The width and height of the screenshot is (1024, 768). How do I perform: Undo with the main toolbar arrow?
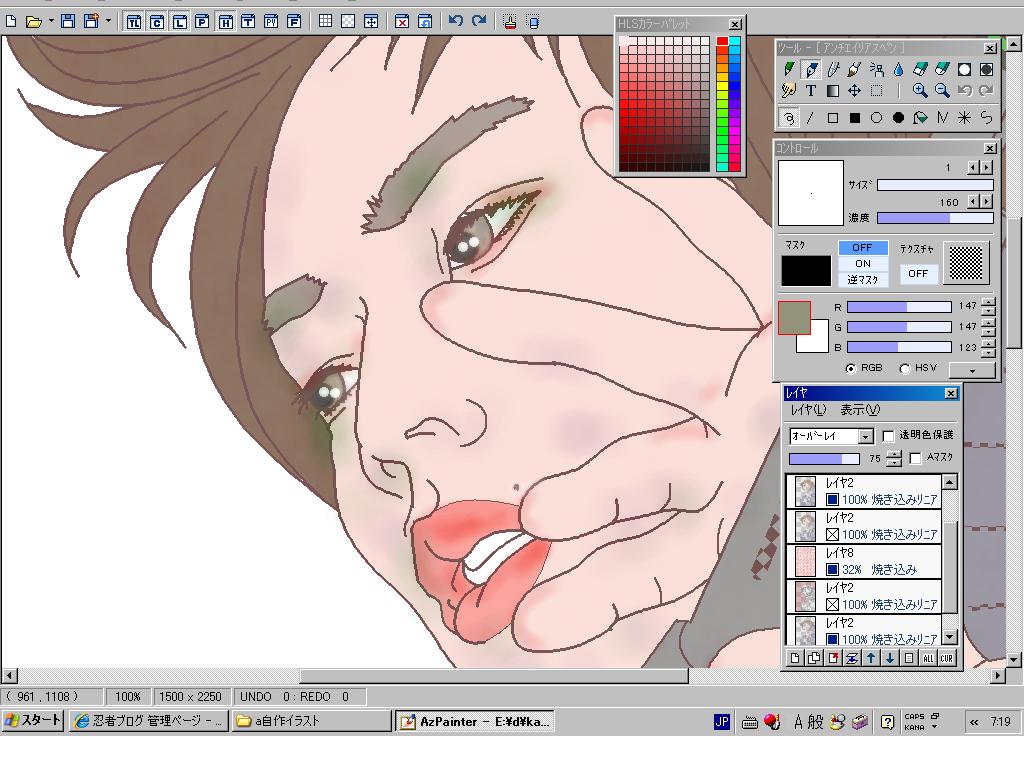(x=456, y=22)
